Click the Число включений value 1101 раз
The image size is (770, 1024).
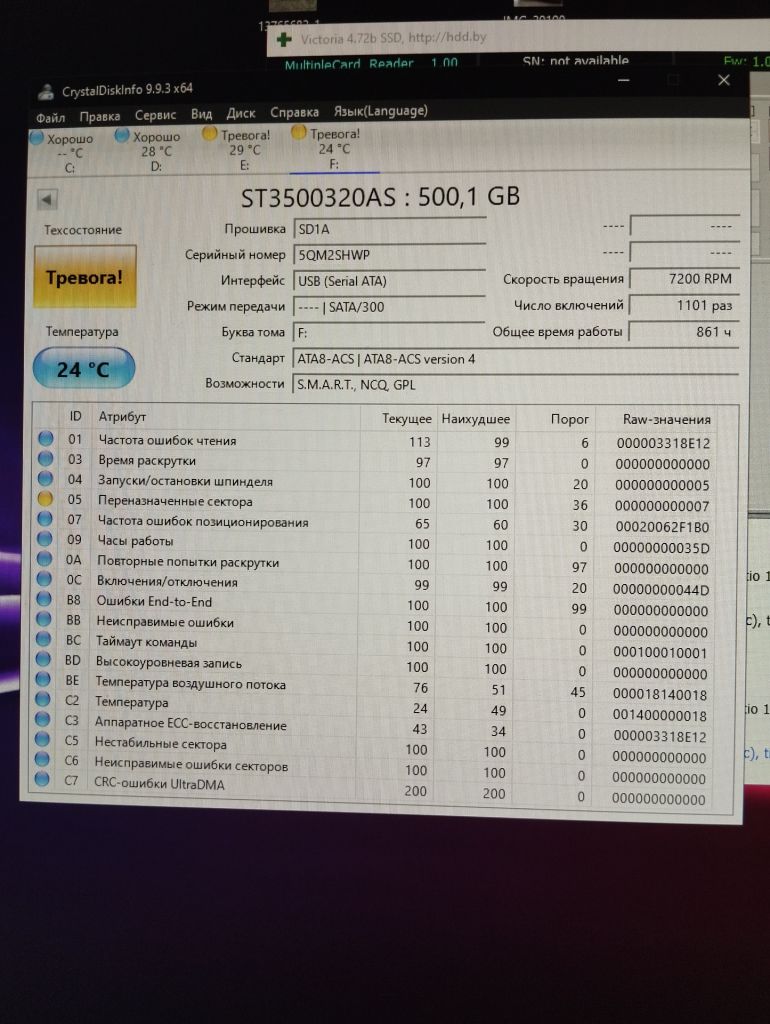click(x=684, y=306)
